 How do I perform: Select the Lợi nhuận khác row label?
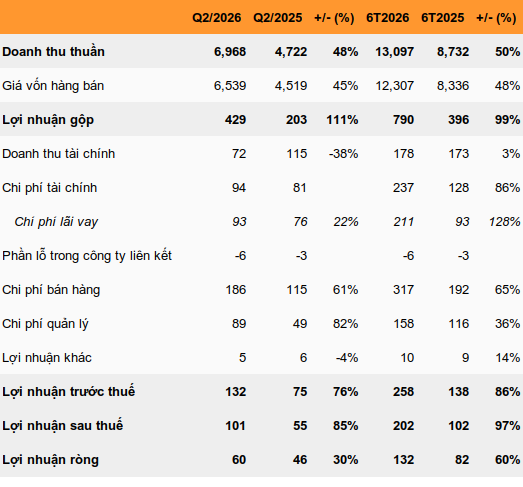47,358
